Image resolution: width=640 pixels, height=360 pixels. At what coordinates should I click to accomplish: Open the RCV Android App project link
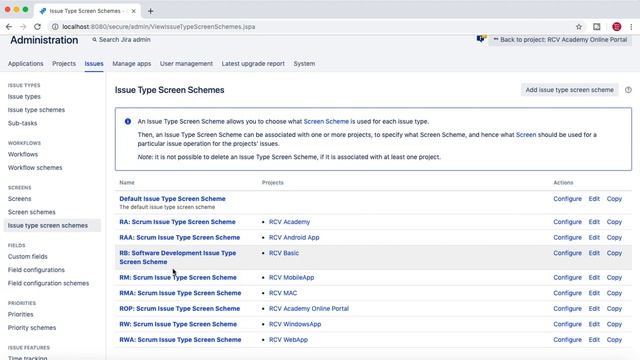(x=294, y=238)
